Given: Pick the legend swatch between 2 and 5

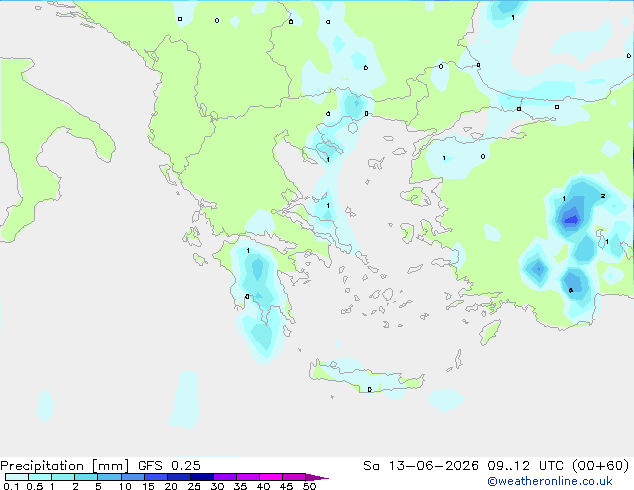Looking at the screenshot, I should pyautogui.click(x=86, y=477).
